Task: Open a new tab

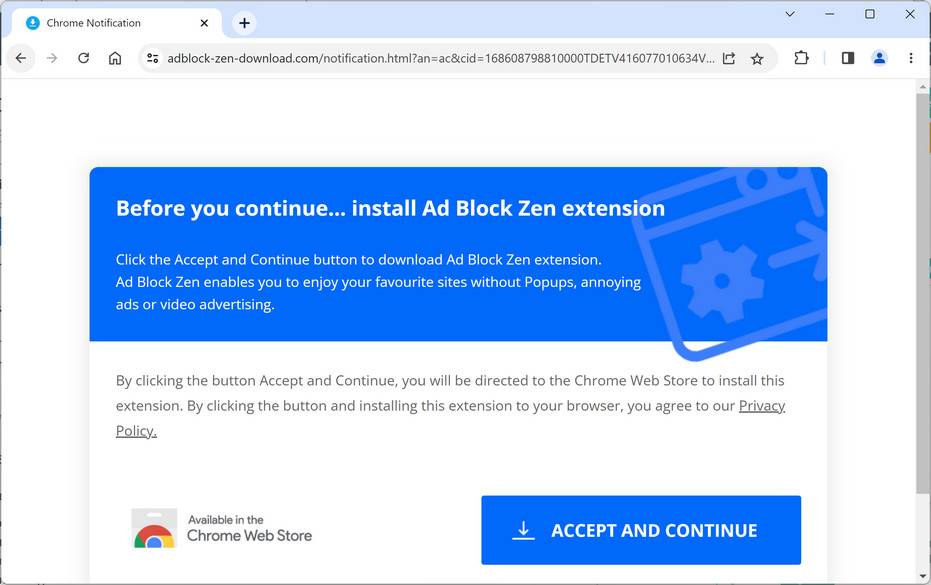Action: click(x=244, y=23)
